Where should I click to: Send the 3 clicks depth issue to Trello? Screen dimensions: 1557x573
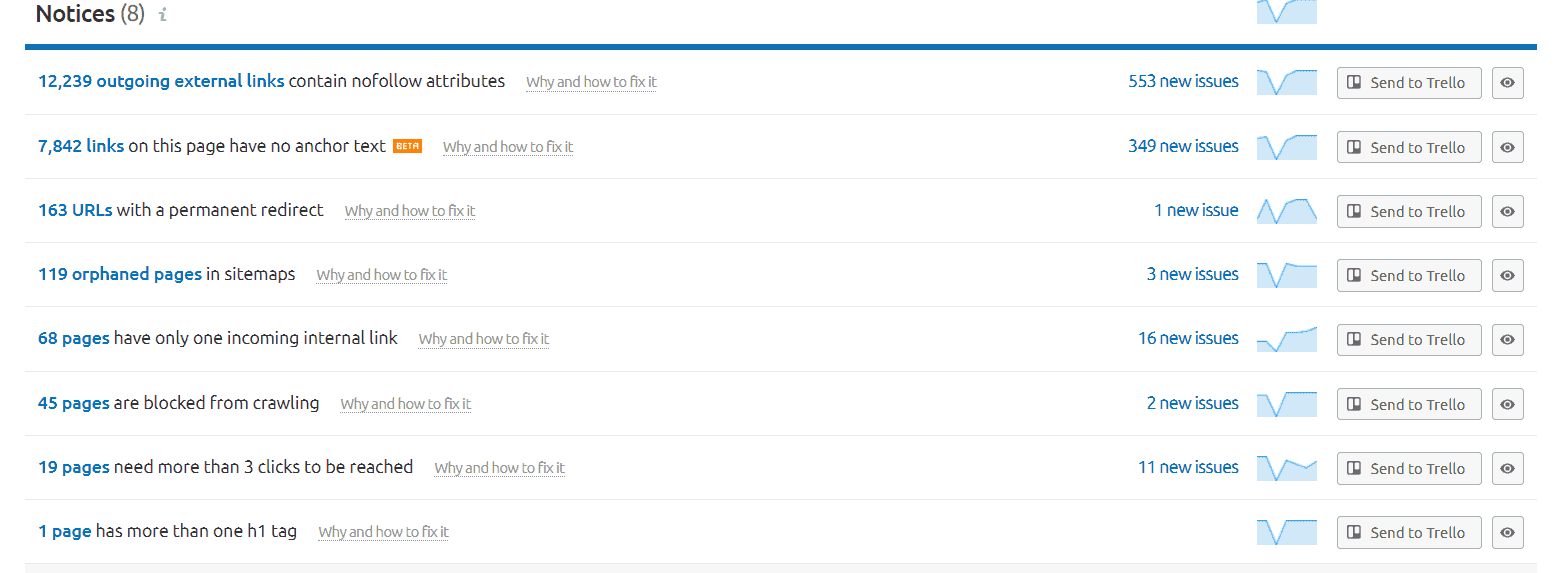pos(1408,468)
